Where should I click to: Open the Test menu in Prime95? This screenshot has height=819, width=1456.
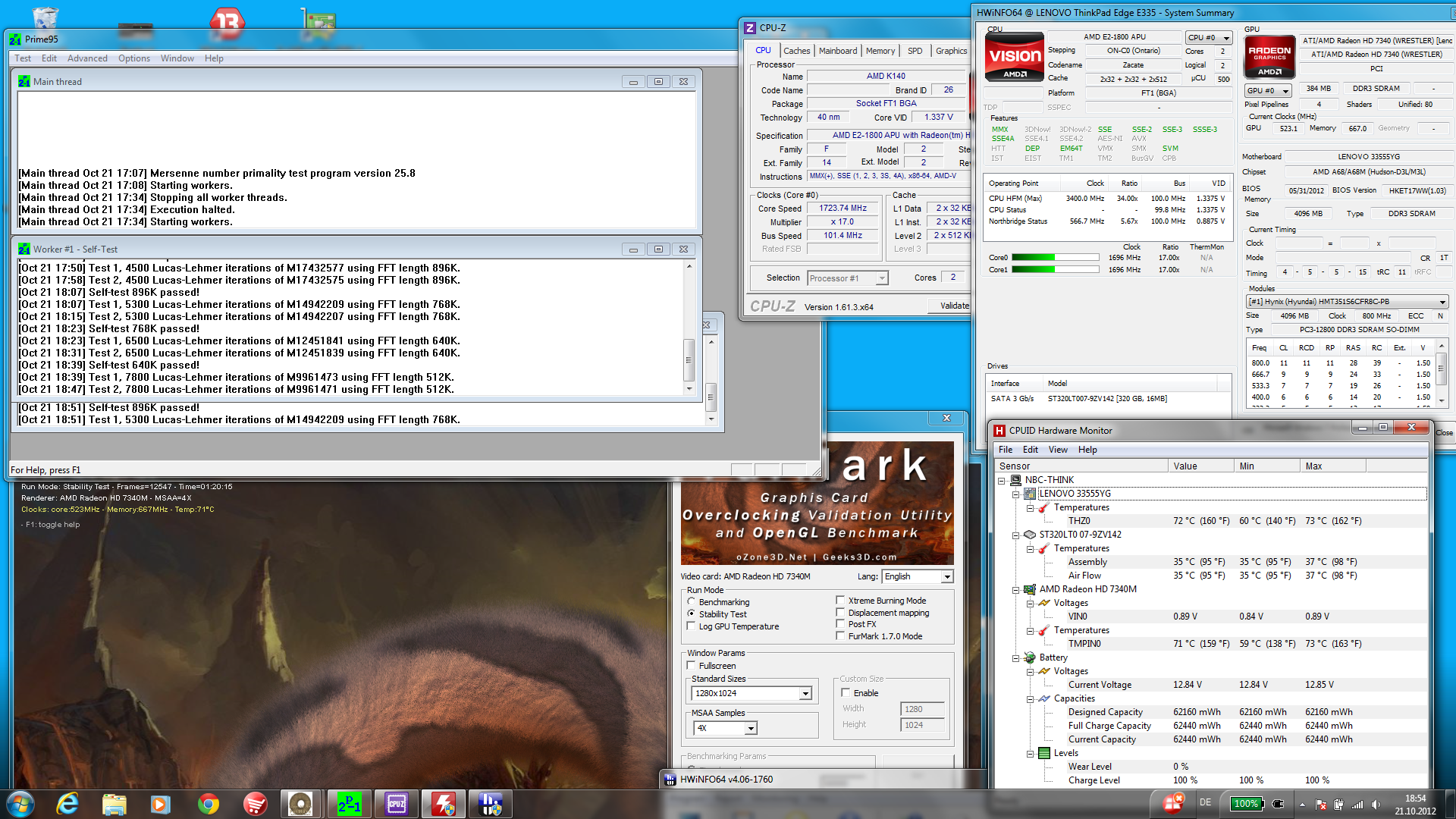coord(23,58)
